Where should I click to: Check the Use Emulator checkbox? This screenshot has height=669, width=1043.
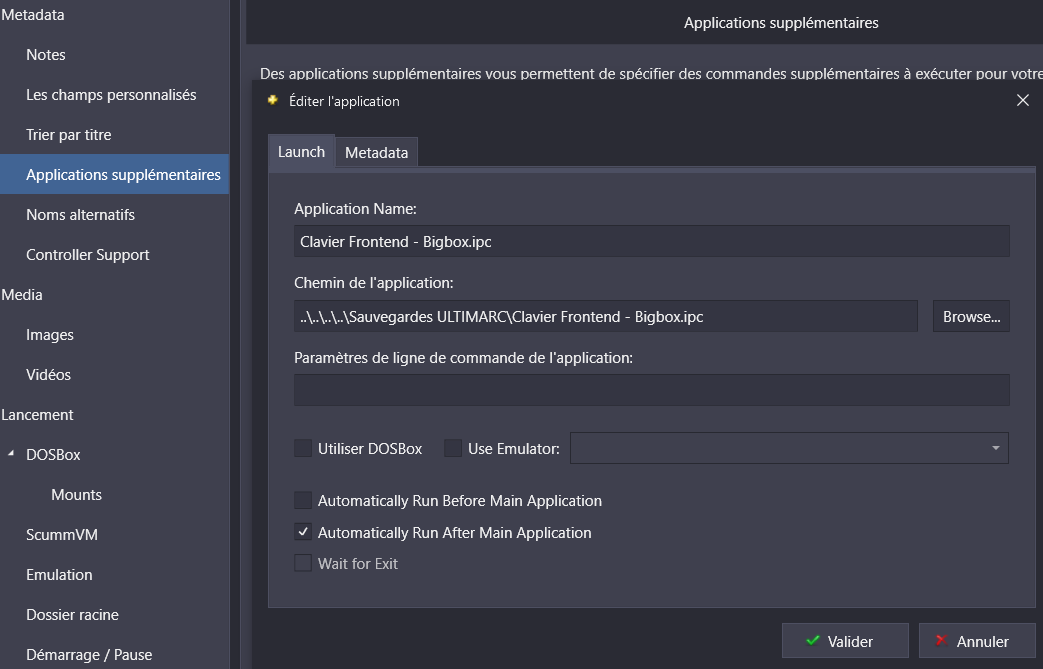point(453,449)
